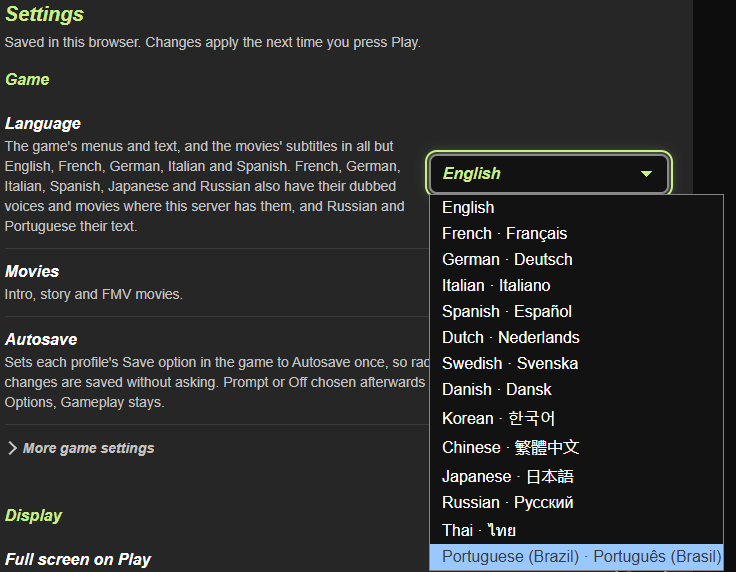The height and width of the screenshot is (572, 736).
Task: Select Dutch · Nederlands option
Action: (576, 337)
